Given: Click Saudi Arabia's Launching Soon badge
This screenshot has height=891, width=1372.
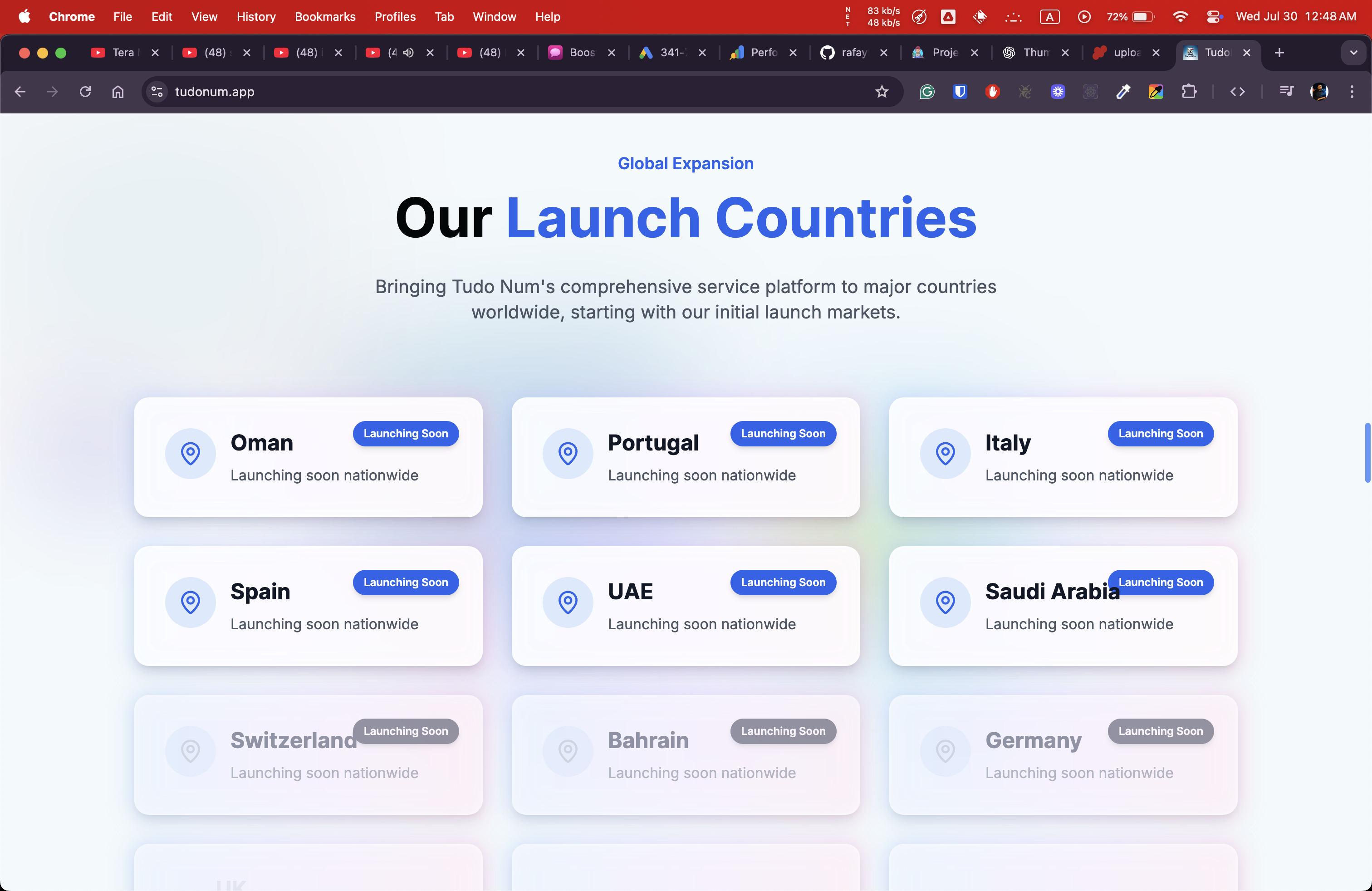Looking at the screenshot, I should point(1161,582).
